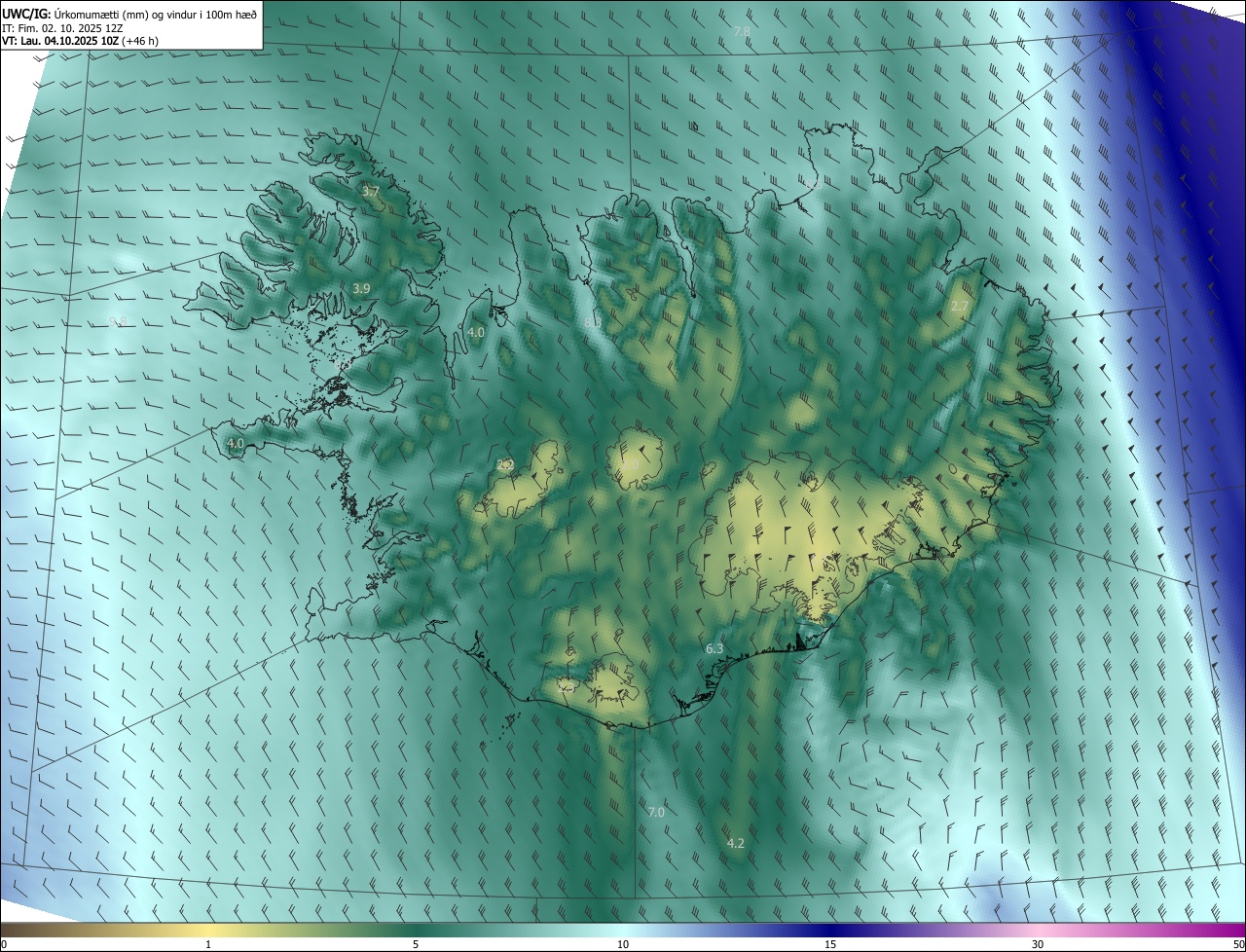Click the 7.8 value label on the map
Viewport: 1246px width, 952px height.
[x=742, y=32]
